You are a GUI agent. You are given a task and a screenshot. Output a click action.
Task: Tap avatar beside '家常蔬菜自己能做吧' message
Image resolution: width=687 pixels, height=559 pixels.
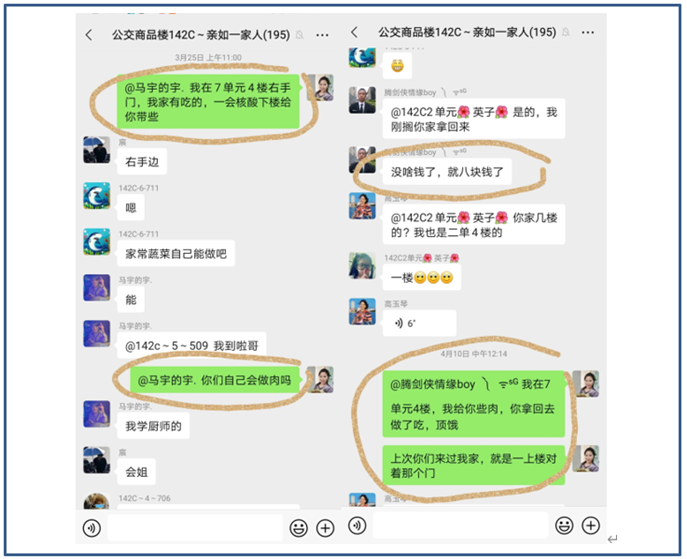[x=96, y=242]
